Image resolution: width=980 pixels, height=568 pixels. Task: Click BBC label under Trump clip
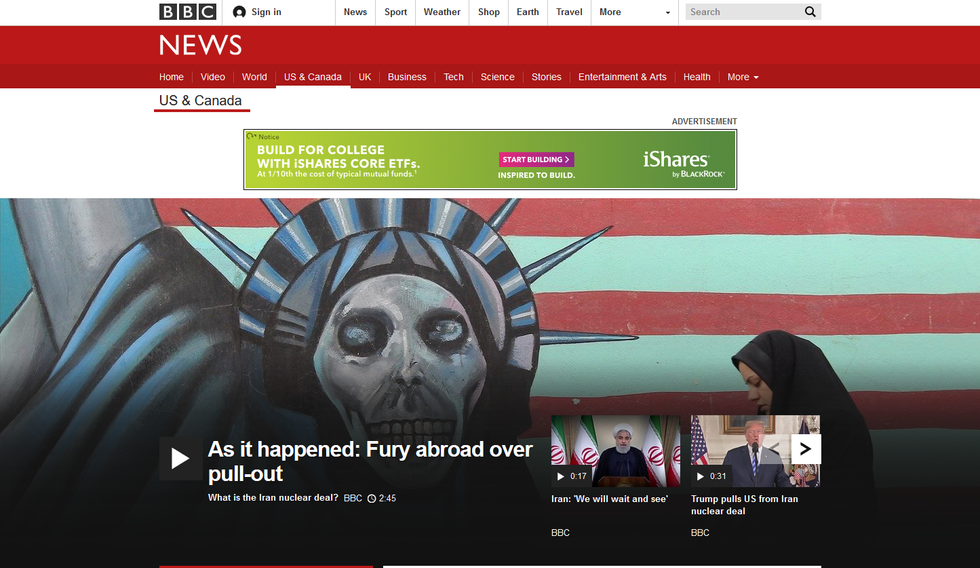(x=700, y=533)
